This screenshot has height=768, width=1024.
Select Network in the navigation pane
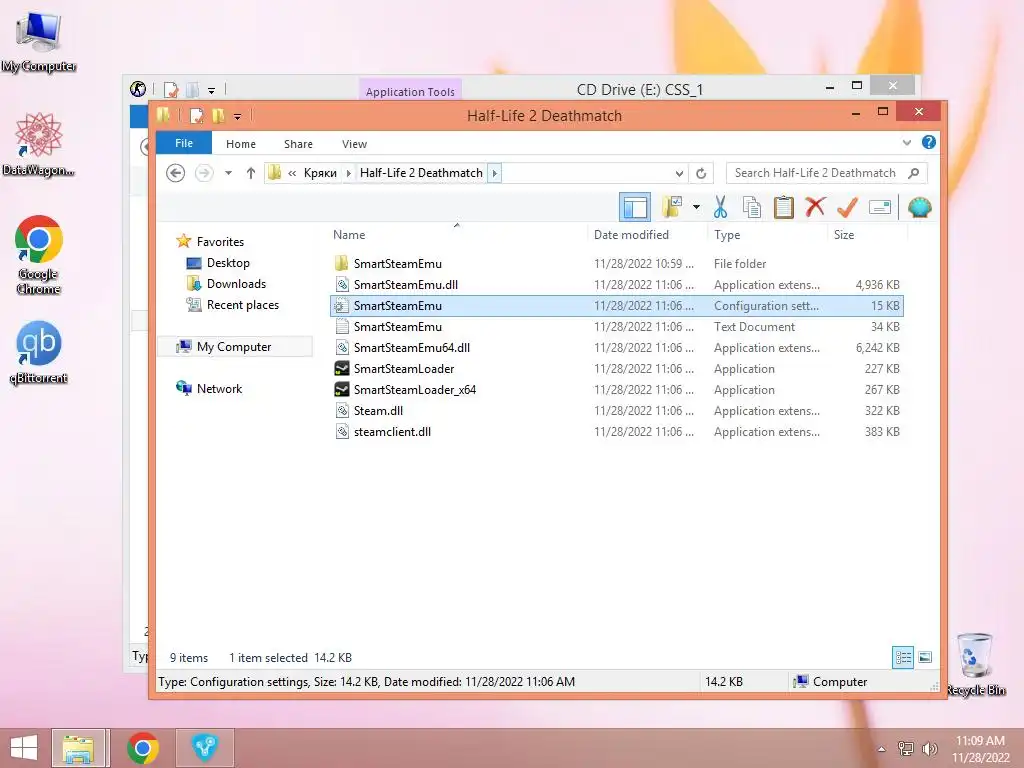pyautogui.click(x=219, y=389)
